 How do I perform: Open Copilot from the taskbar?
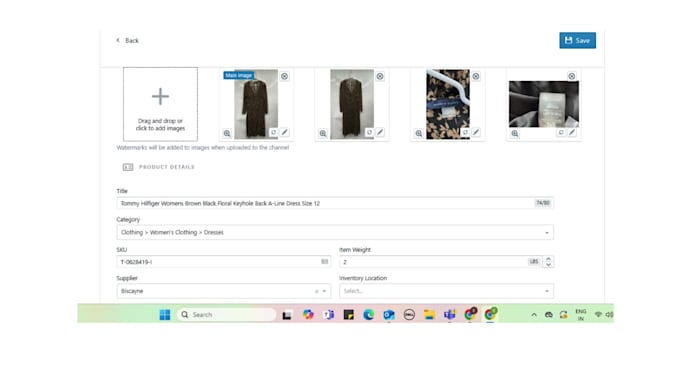308,315
